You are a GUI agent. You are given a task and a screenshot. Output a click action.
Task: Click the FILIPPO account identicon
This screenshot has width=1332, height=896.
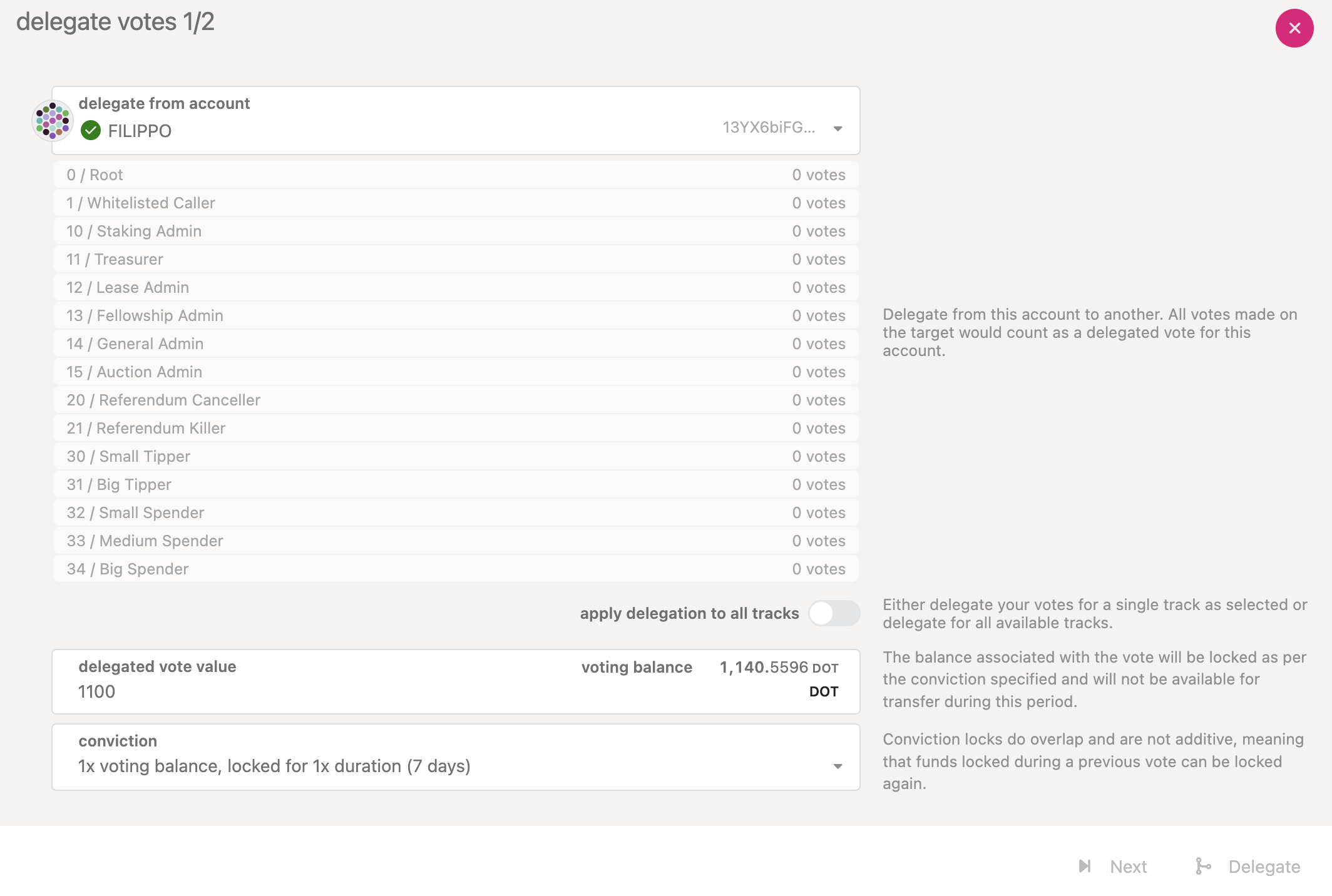[x=53, y=120]
